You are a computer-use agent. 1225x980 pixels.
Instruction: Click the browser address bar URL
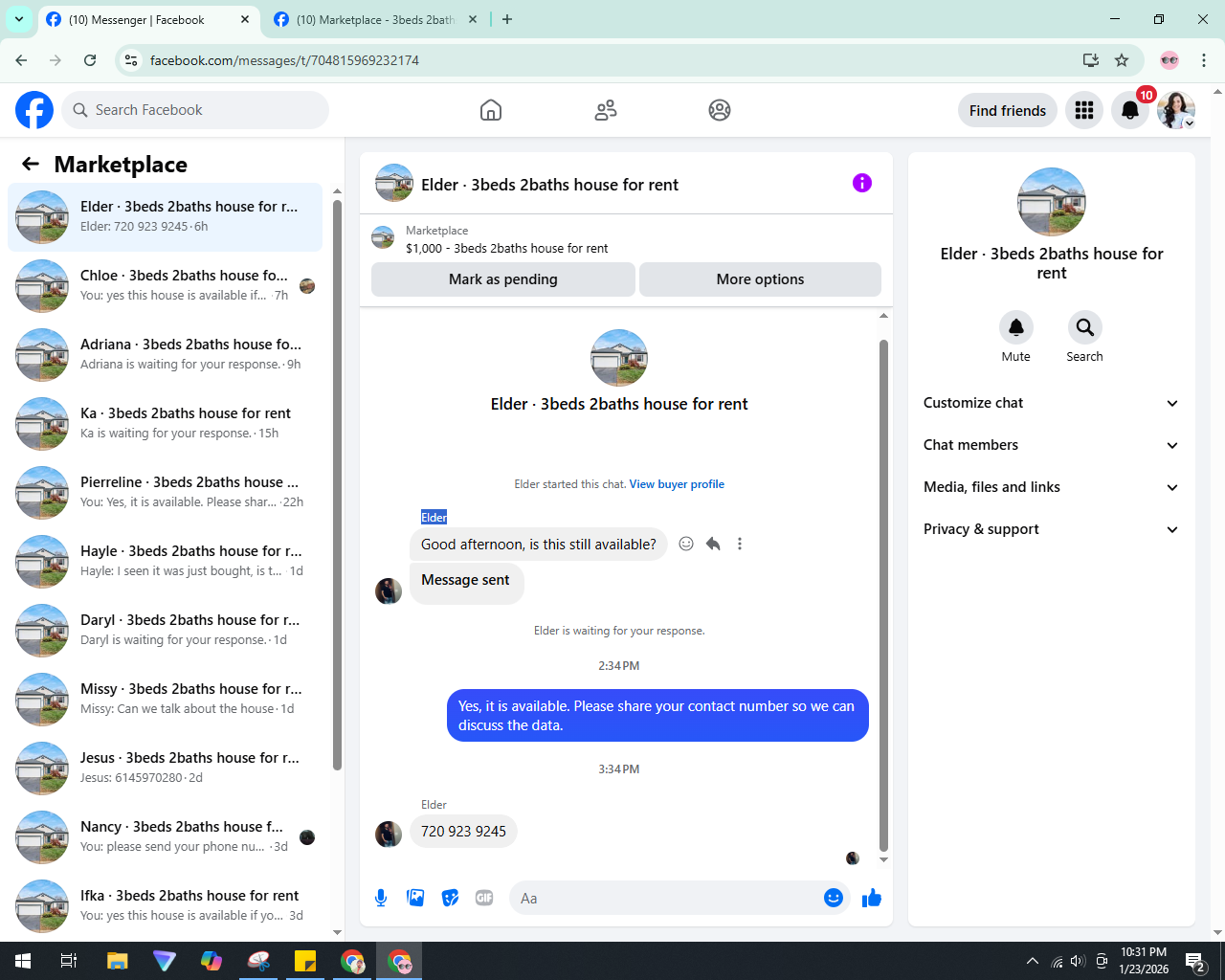pos(284,60)
